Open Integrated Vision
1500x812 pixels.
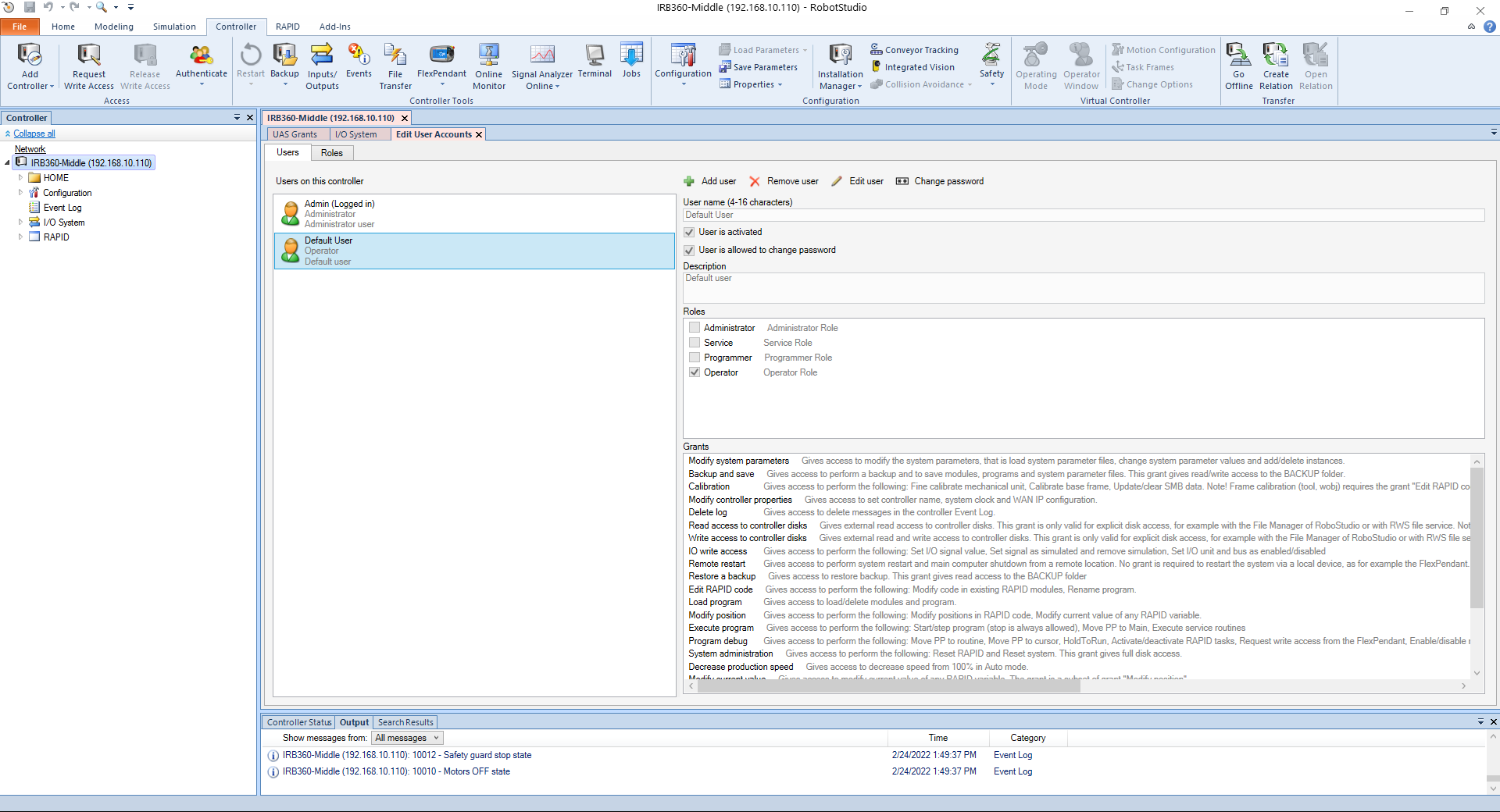[x=912, y=67]
